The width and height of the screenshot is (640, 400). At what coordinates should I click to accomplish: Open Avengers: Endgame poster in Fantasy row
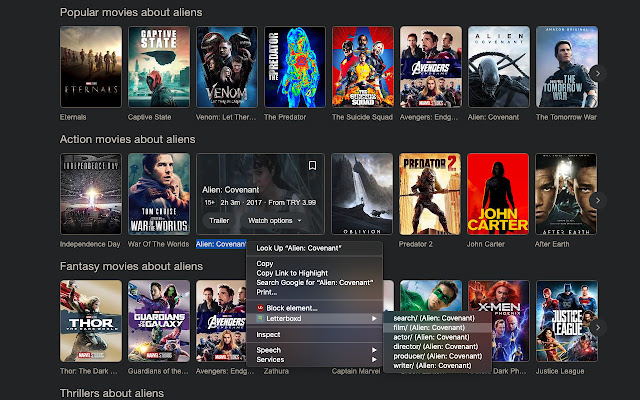[221, 321]
